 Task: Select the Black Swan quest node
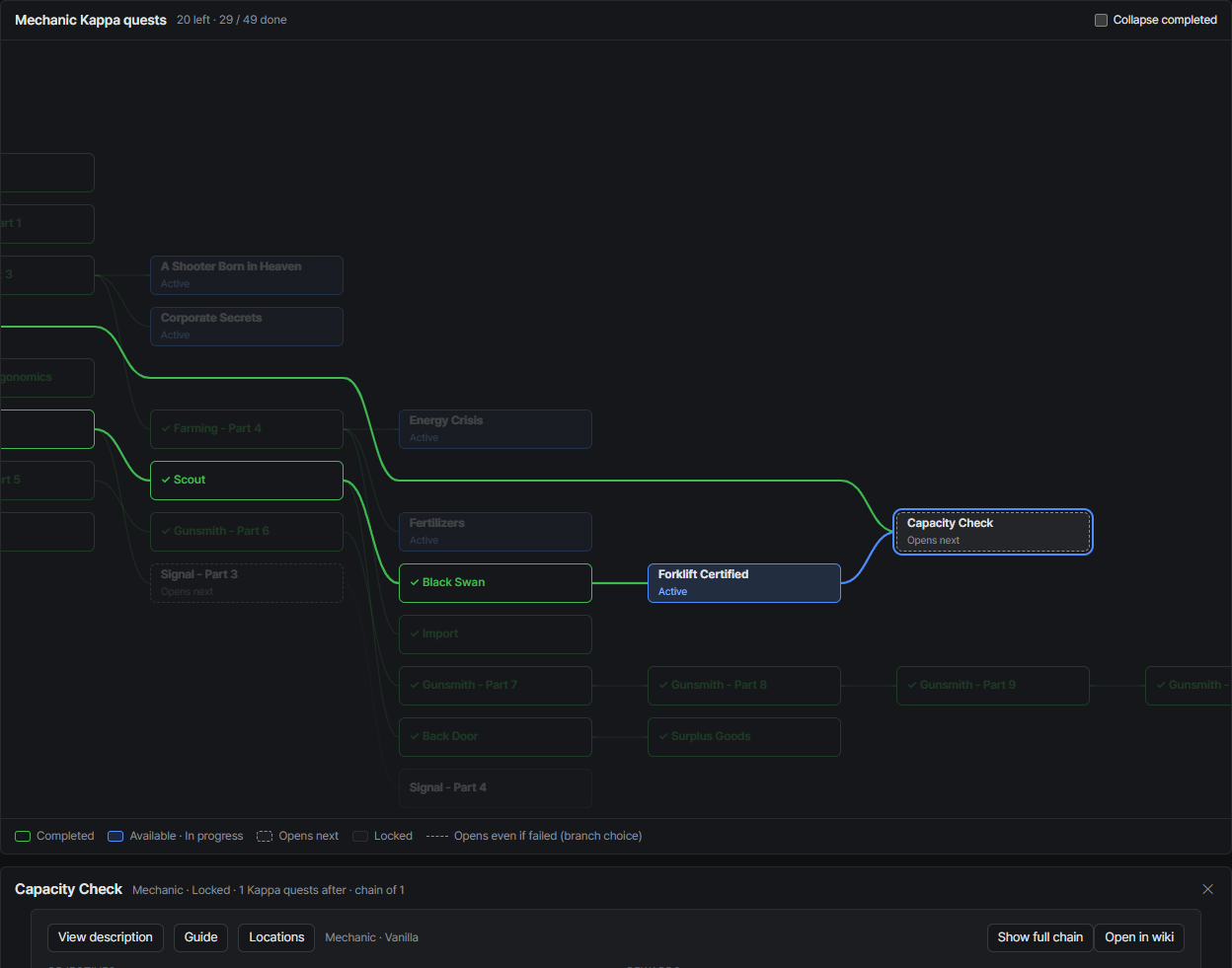tap(496, 583)
